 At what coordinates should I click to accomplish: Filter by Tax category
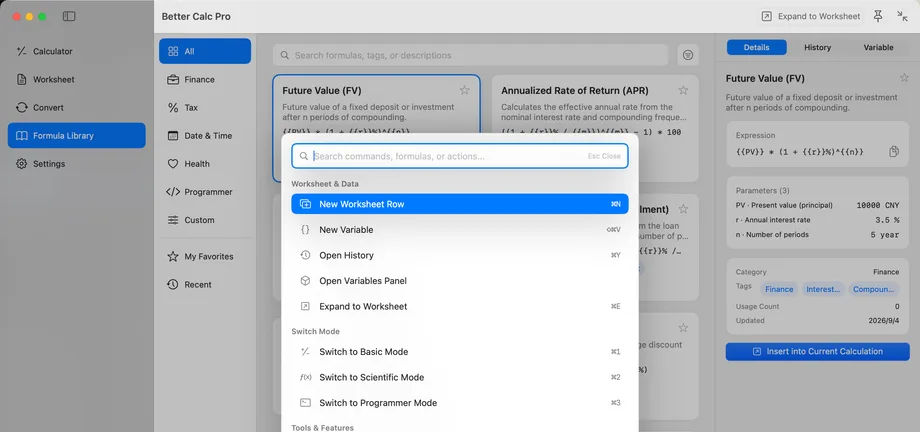click(x=205, y=107)
